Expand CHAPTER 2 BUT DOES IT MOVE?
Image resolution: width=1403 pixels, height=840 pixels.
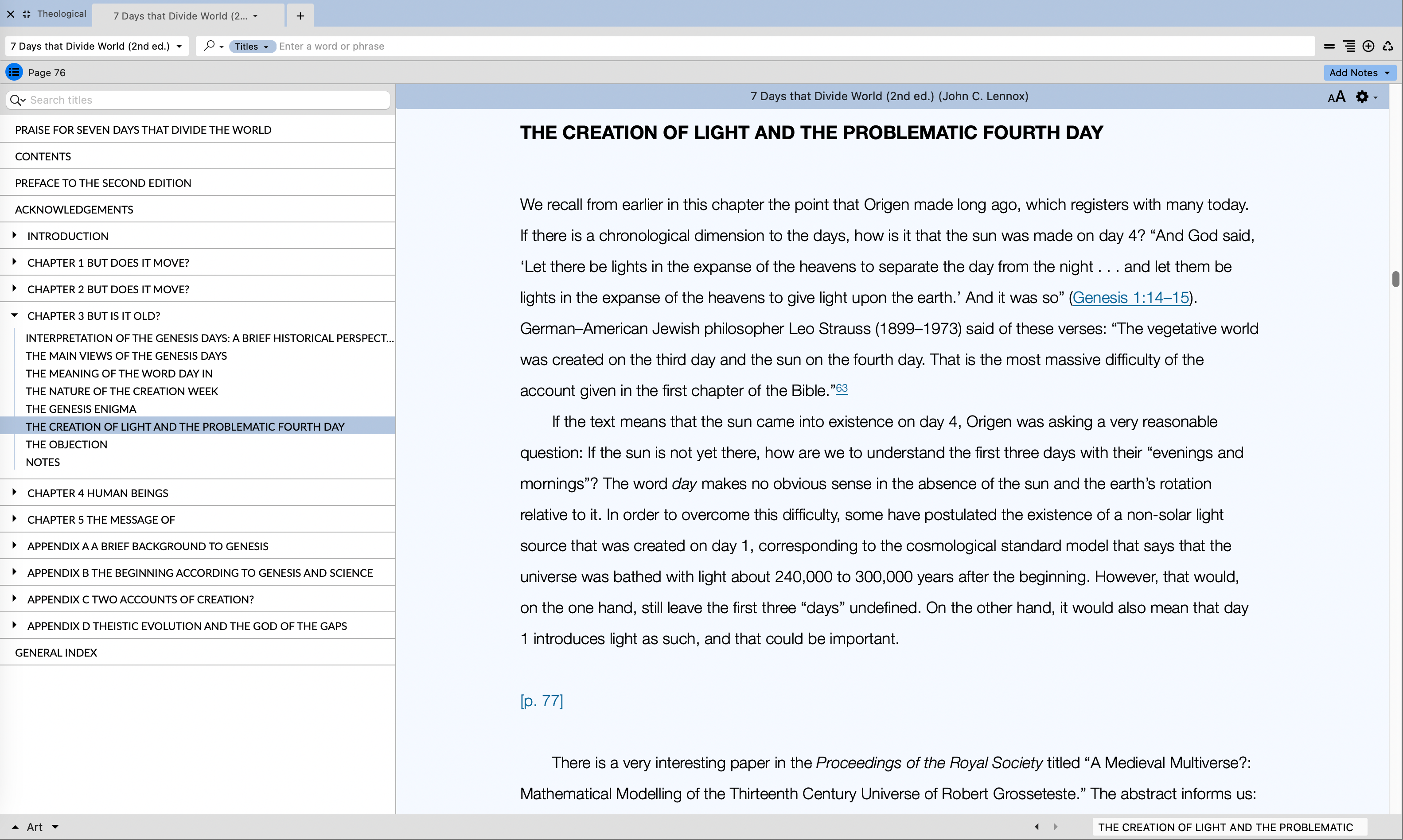tap(14, 289)
